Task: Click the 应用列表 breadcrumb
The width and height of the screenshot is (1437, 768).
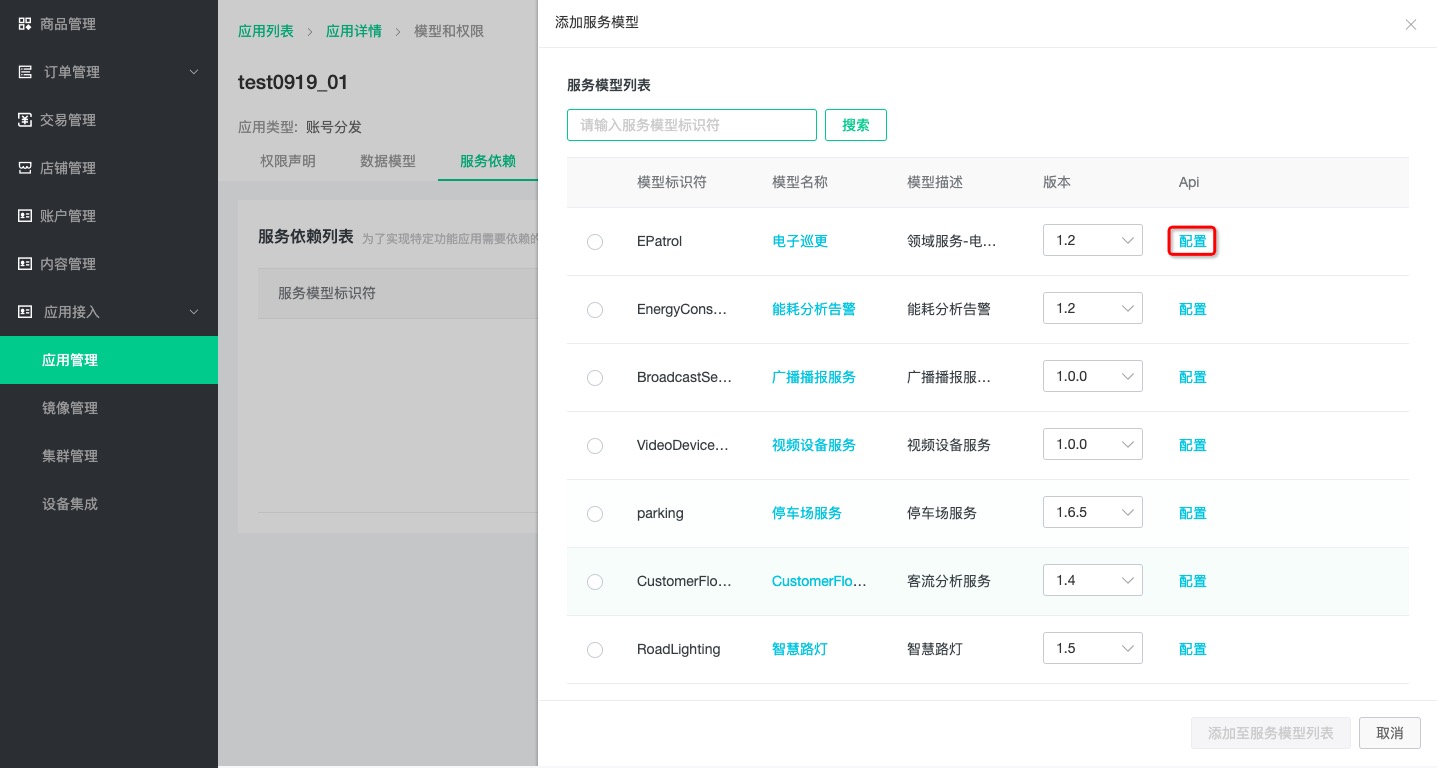Action: coord(266,31)
